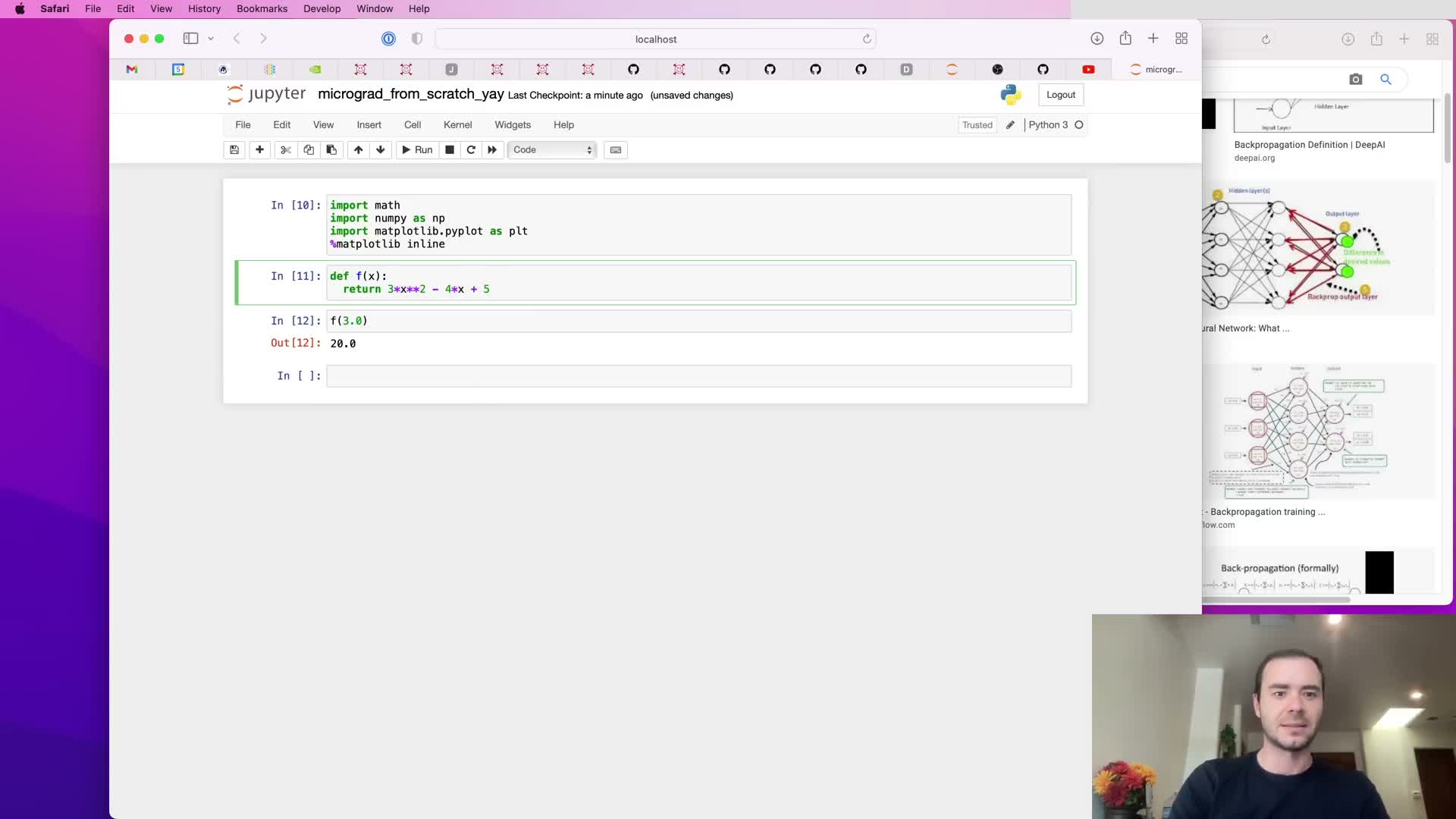Copy the selected cells icon
1456x819 pixels.
coord(309,150)
